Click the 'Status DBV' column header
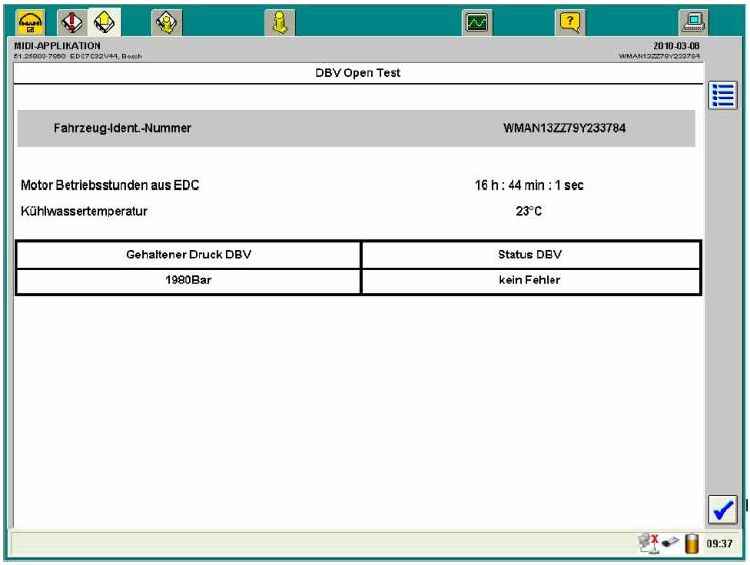Viewport: 750px width, 565px height. click(x=529, y=255)
